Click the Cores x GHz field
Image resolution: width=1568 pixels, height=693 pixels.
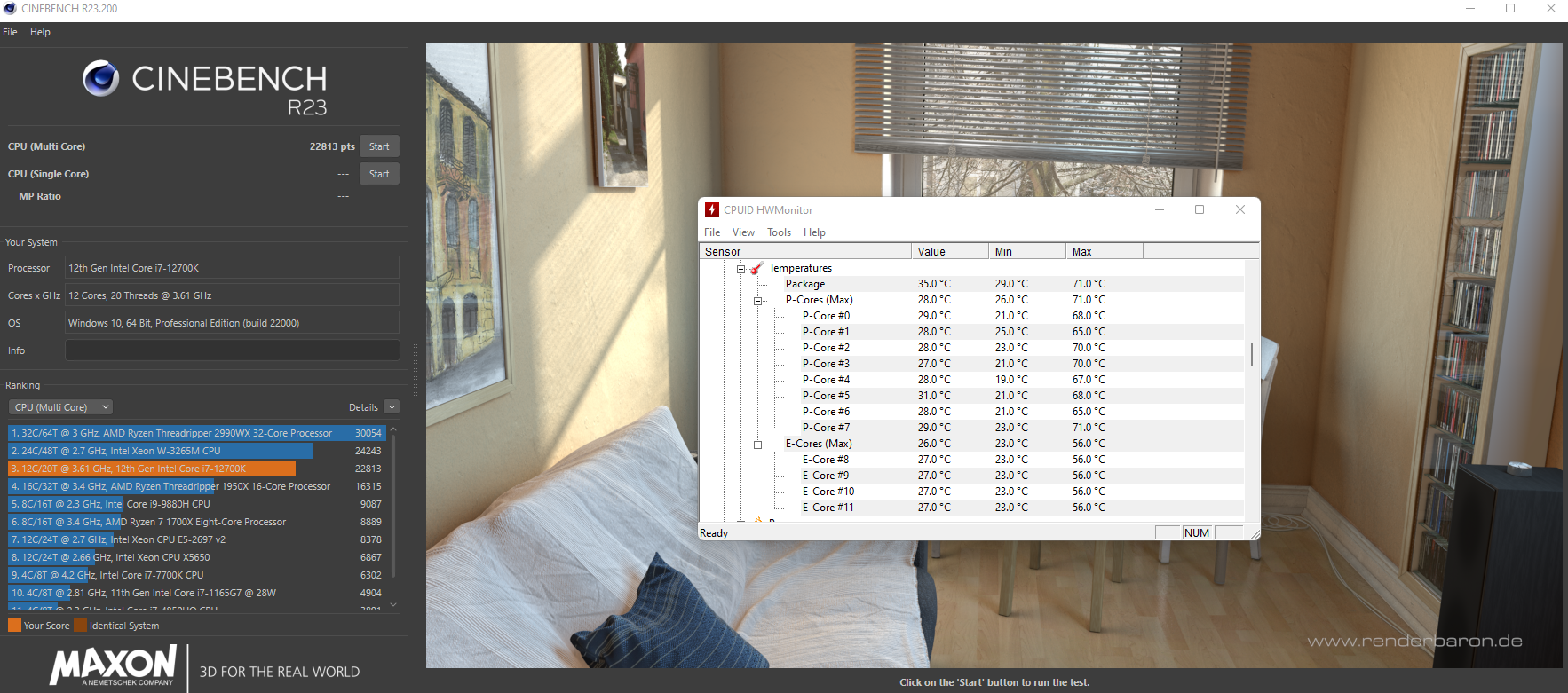[x=232, y=295]
